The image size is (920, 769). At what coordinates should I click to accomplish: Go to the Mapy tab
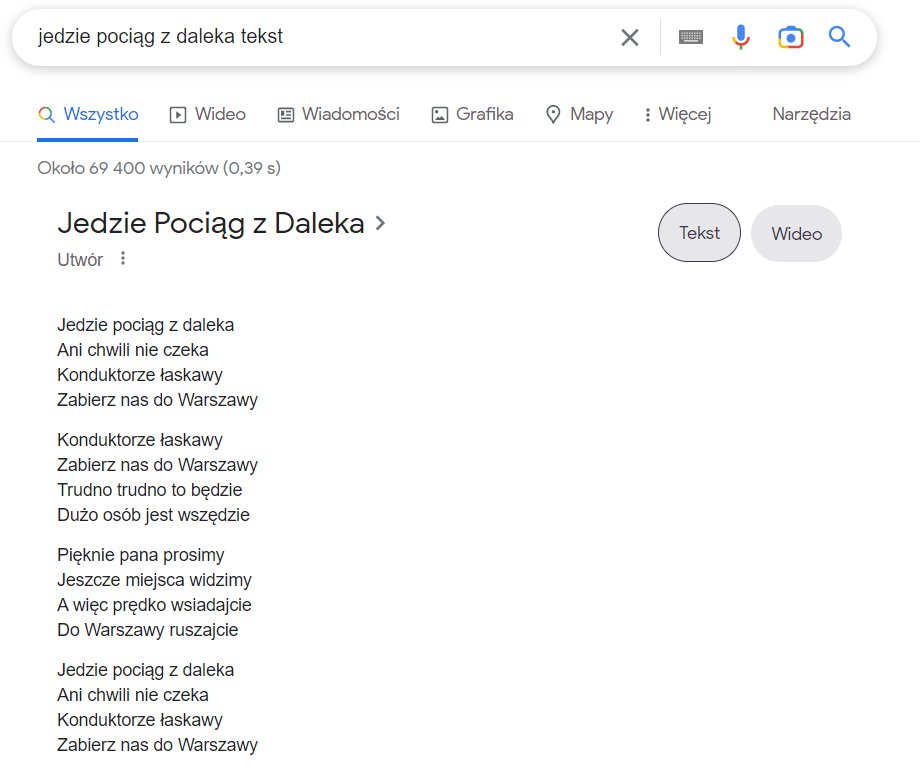pos(579,114)
